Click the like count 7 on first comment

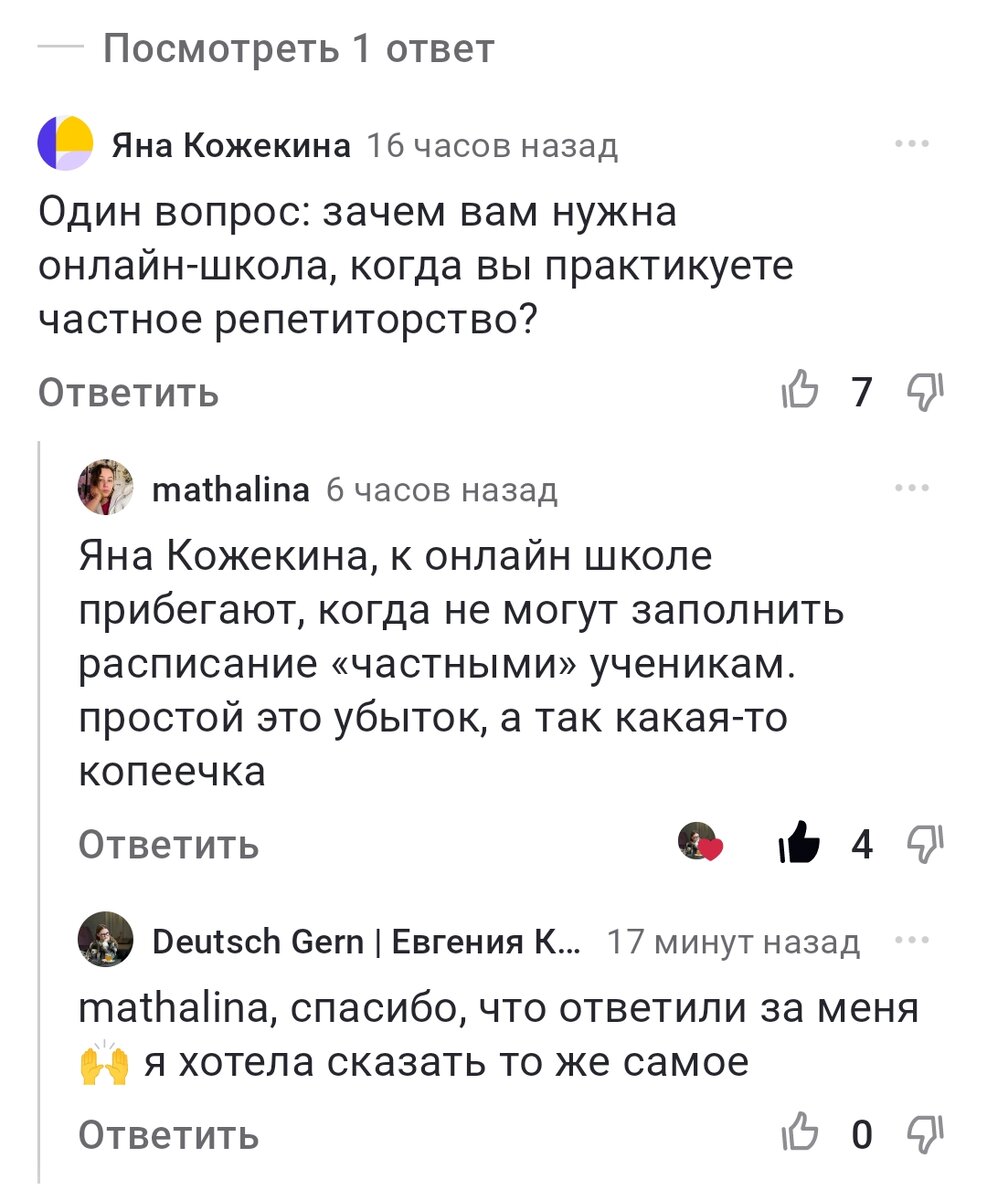(x=862, y=392)
